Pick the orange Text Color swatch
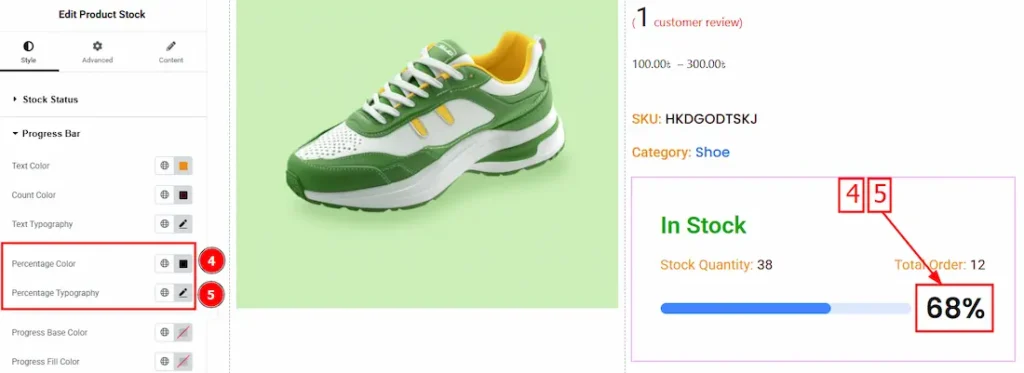Image resolution: width=1024 pixels, height=373 pixels. click(x=184, y=166)
